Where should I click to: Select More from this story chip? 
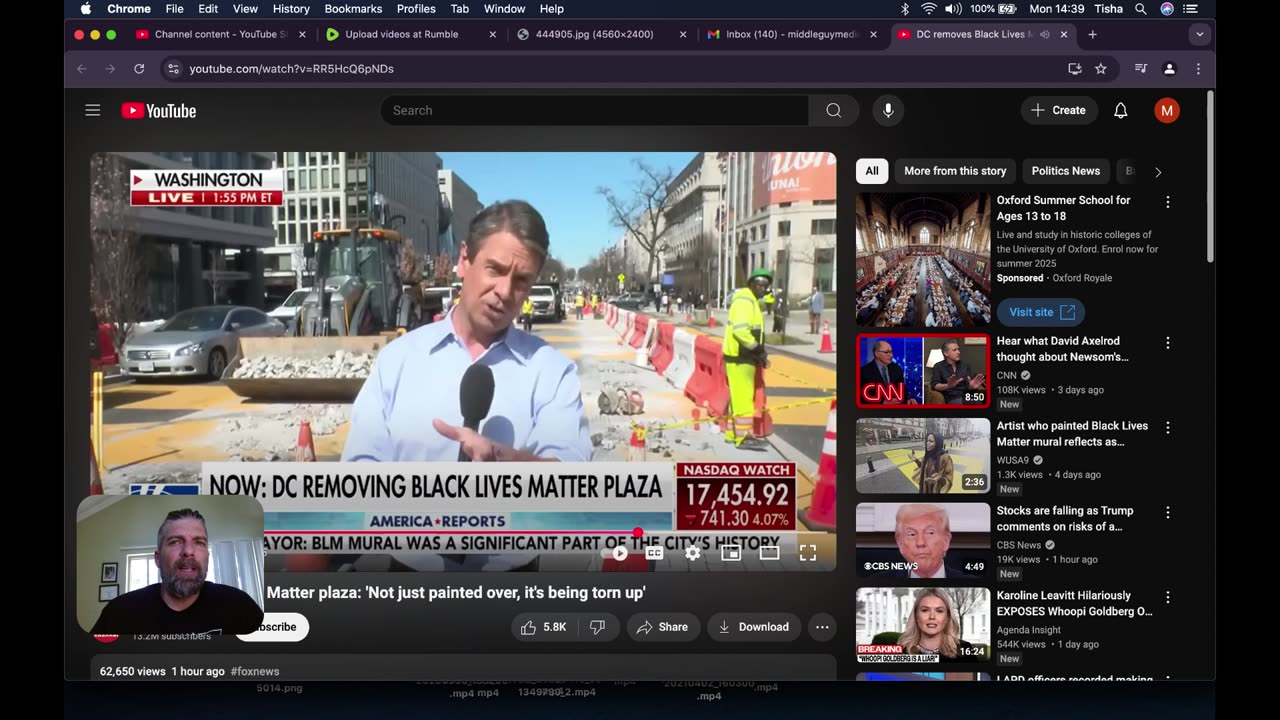pos(955,171)
